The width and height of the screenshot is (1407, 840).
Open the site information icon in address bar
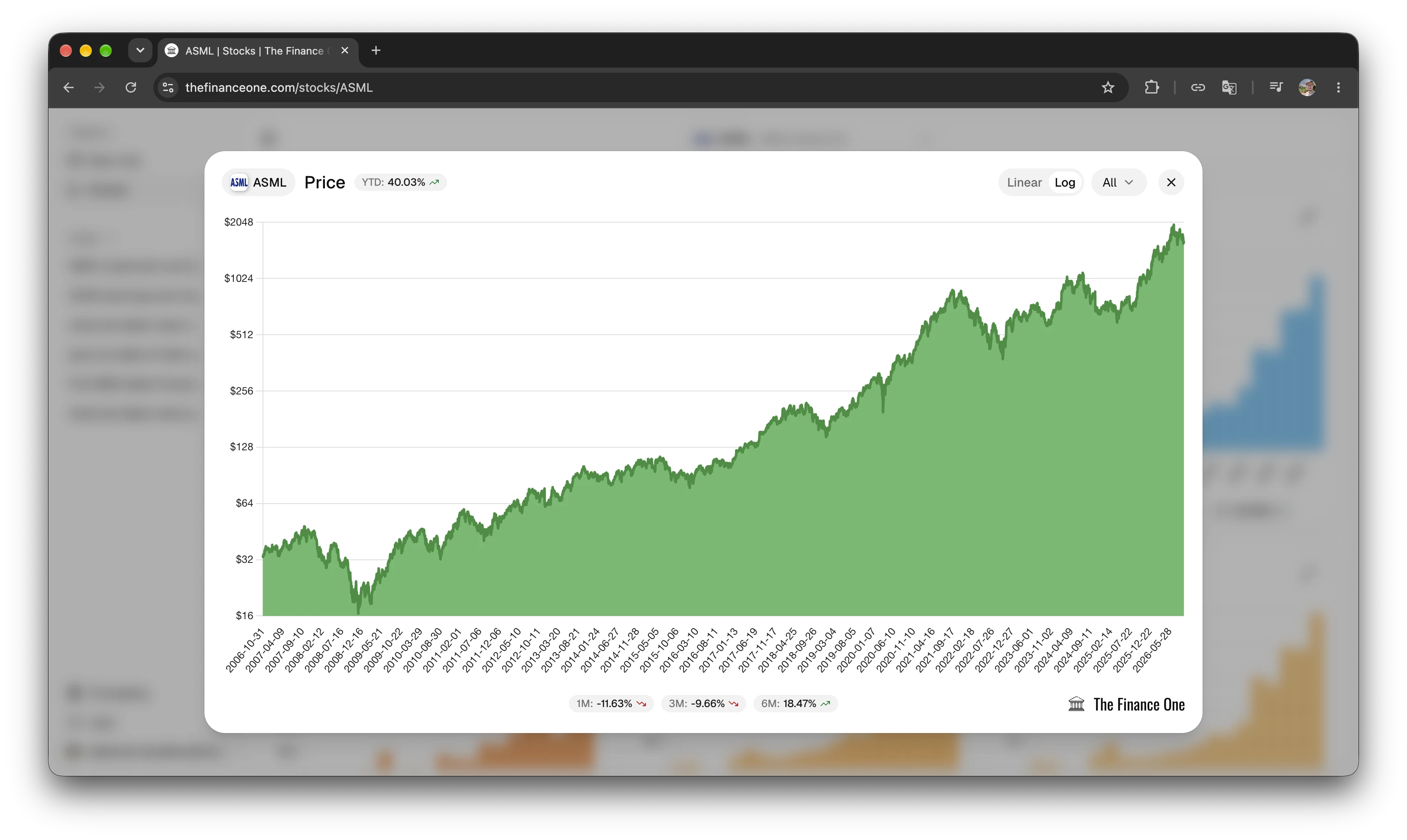point(168,87)
